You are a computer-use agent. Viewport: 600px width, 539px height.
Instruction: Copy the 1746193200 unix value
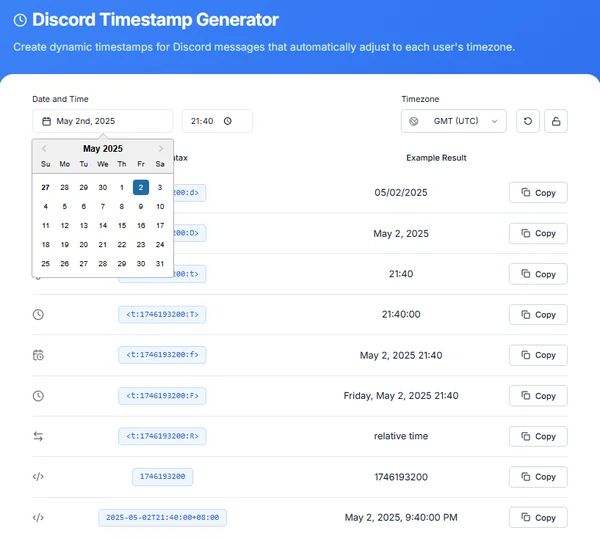(538, 477)
